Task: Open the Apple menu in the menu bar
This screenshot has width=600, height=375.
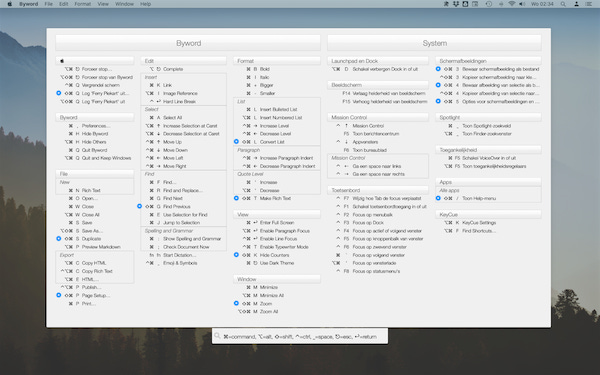Action: click(x=10, y=4)
